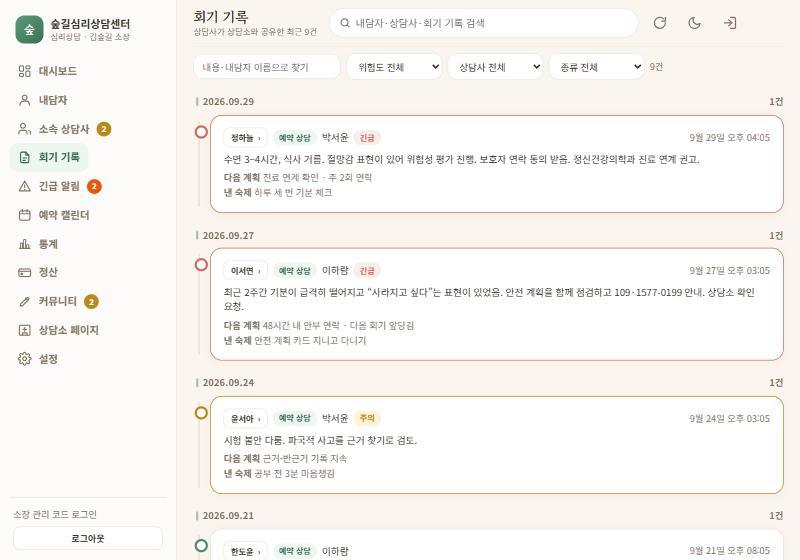Open the 예약 캘린더 page
The height and width of the screenshot is (560, 800).
point(54,215)
